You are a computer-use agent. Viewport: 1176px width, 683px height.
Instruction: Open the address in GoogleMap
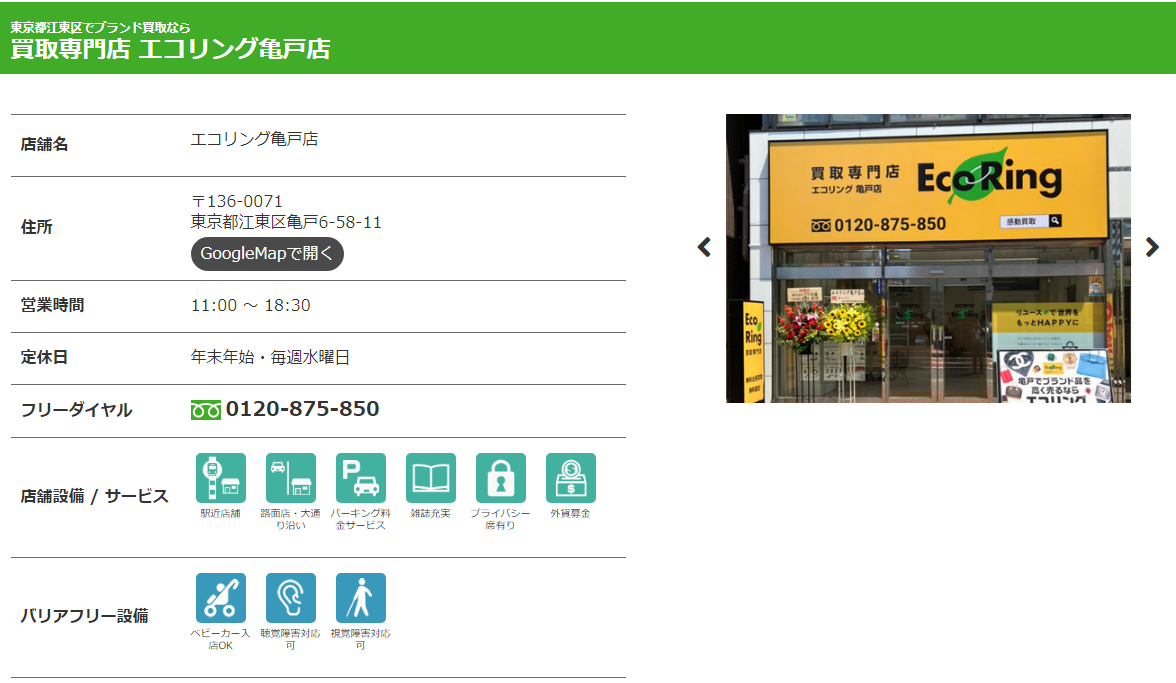[267, 254]
